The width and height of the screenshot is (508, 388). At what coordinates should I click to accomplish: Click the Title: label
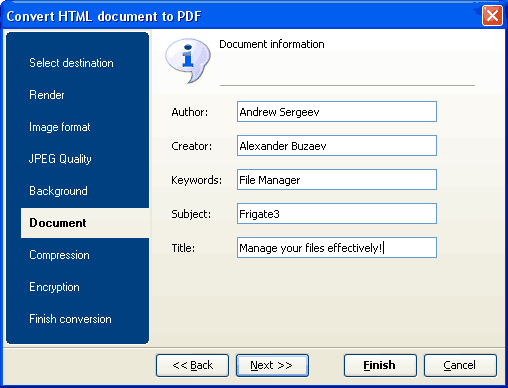coord(183,248)
